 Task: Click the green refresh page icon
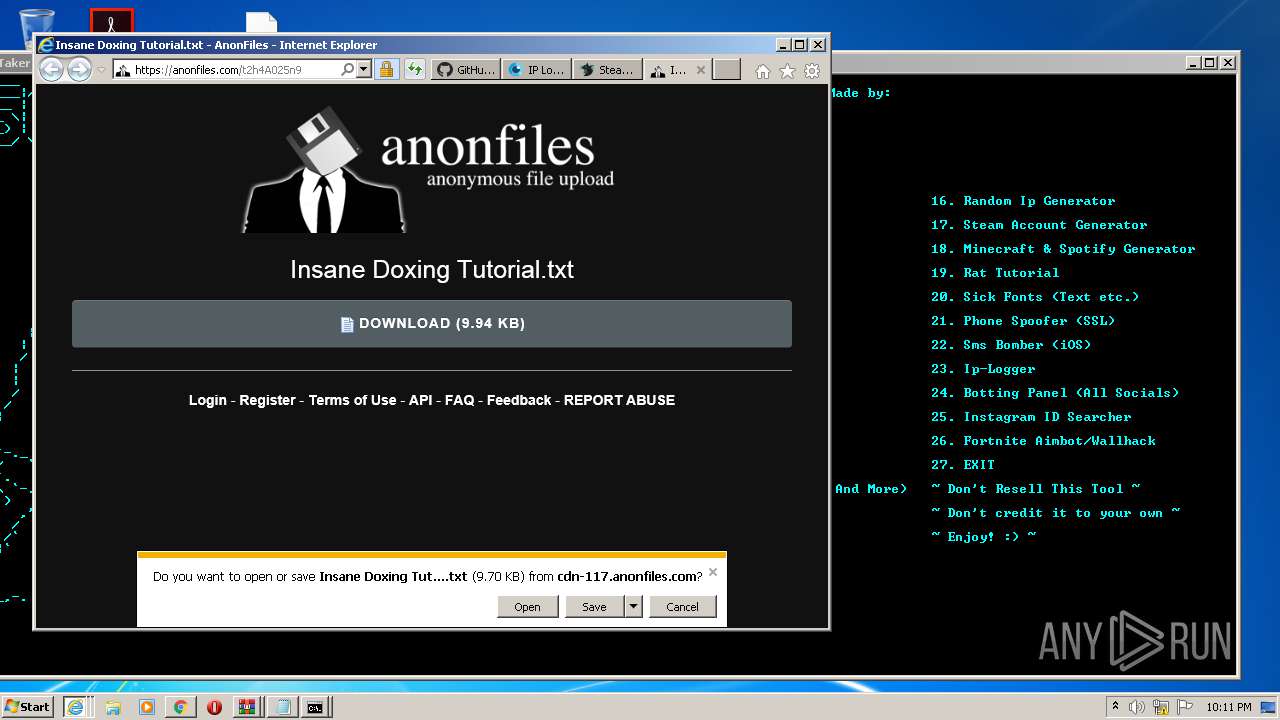point(415,70)
